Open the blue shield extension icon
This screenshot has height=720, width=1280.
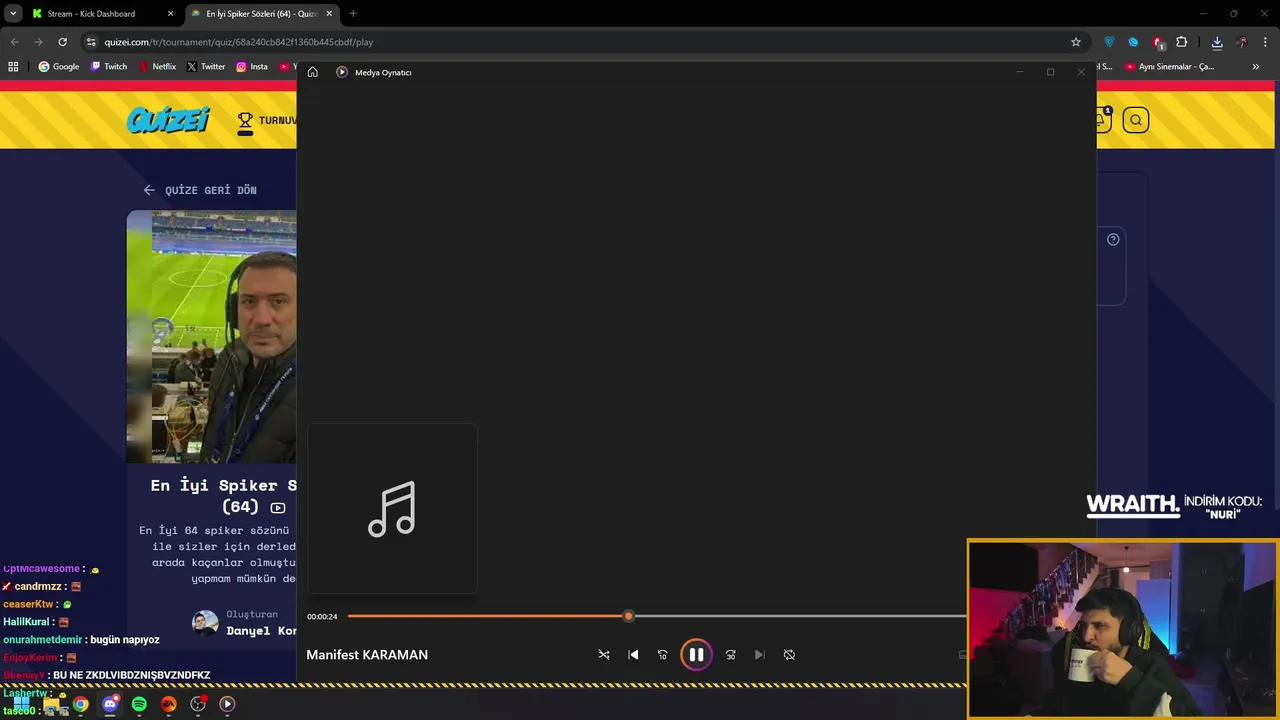[1109, 42]
